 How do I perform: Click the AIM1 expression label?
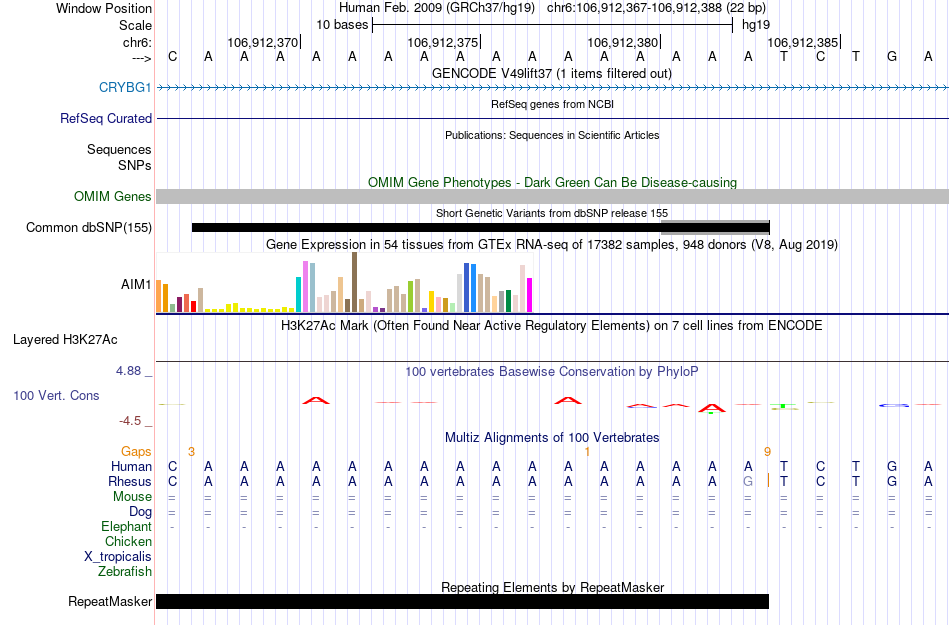[x=136, y=284]
